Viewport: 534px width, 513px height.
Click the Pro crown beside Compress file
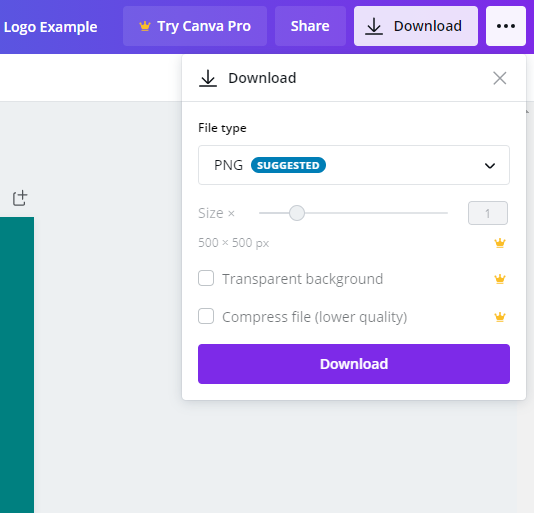(500, 317)
